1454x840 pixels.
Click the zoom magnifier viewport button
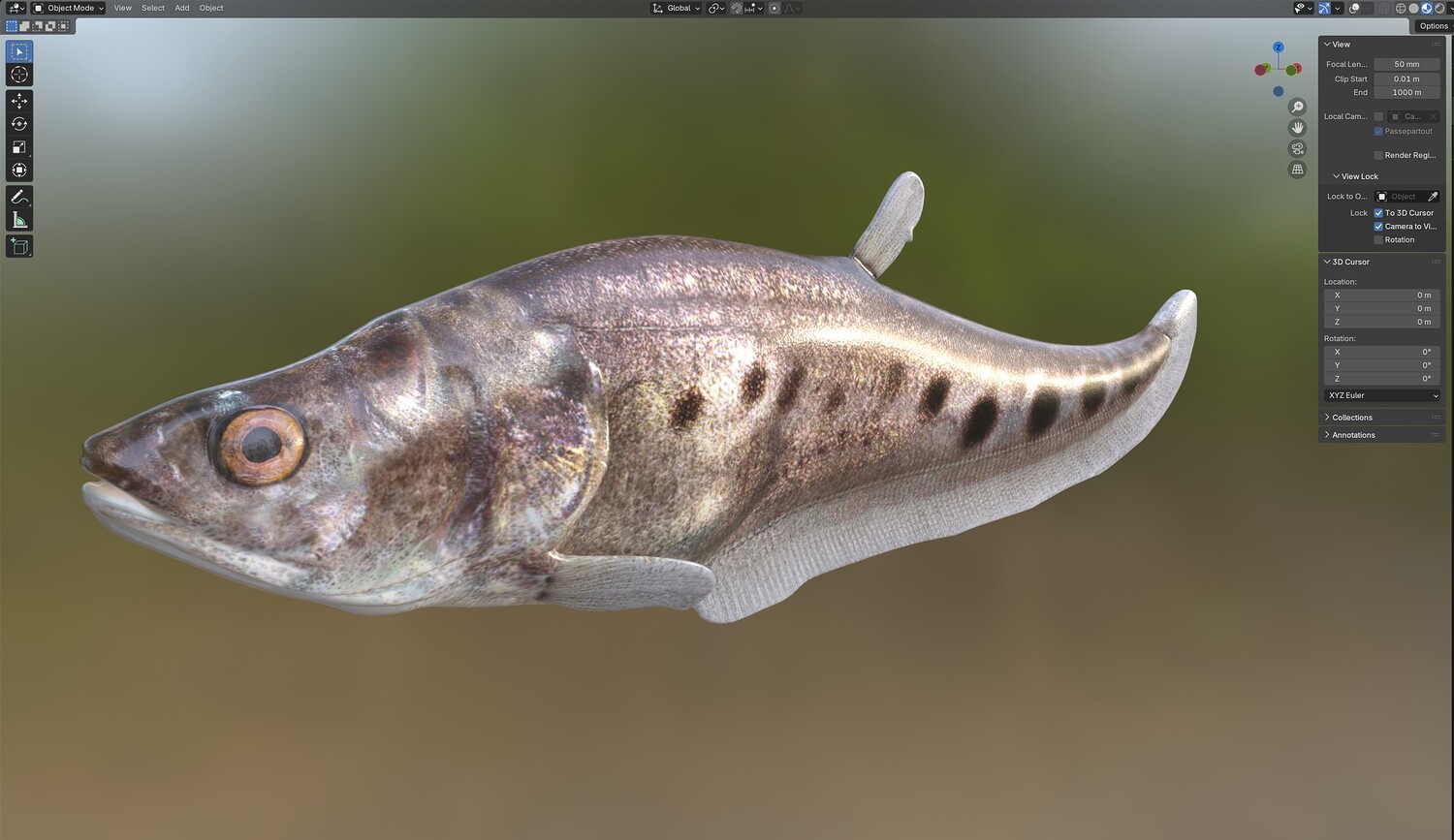[1297, 108]
